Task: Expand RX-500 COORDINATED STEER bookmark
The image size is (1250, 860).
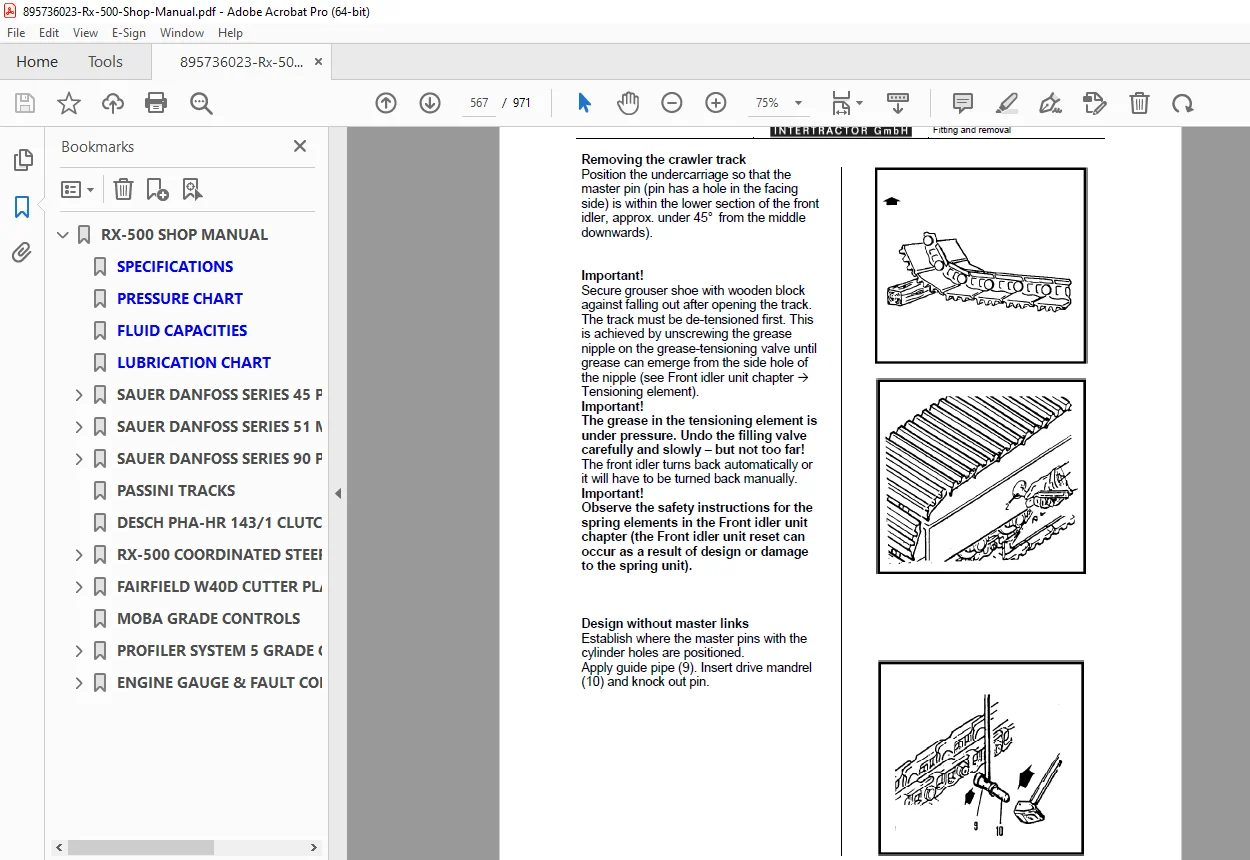Action: [79, 555]
